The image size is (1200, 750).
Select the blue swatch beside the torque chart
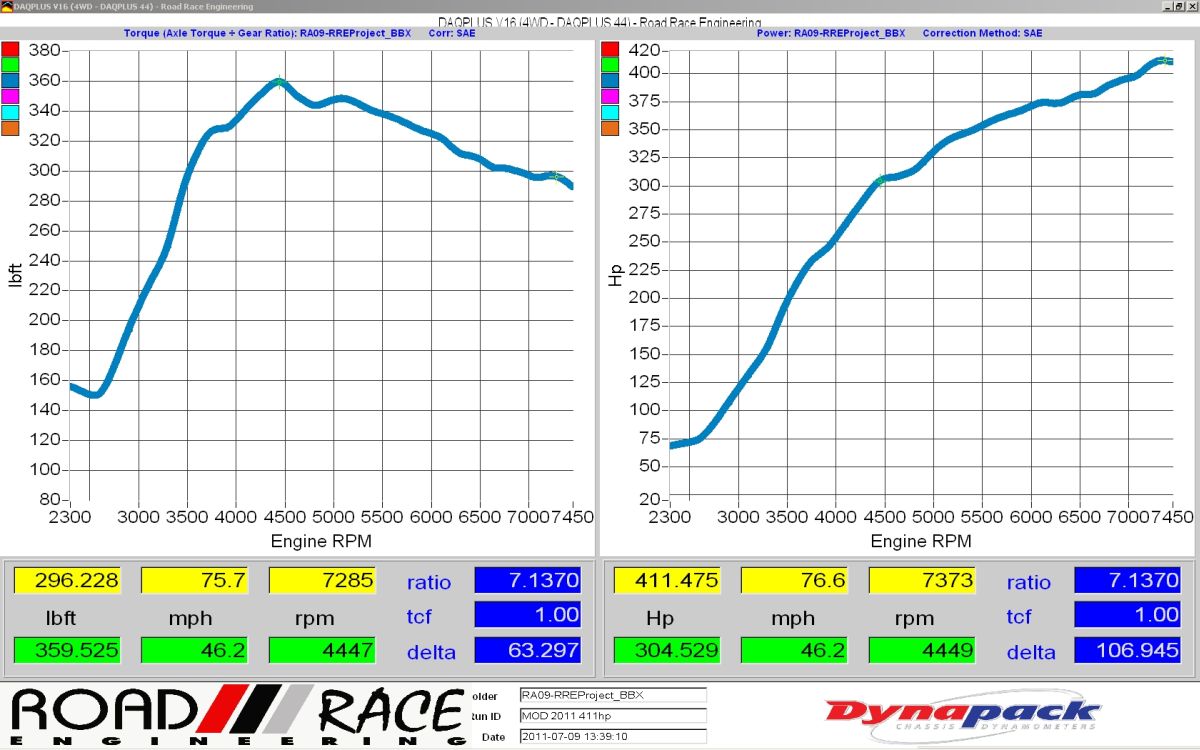pyautogui.click(x=9, y=80)
